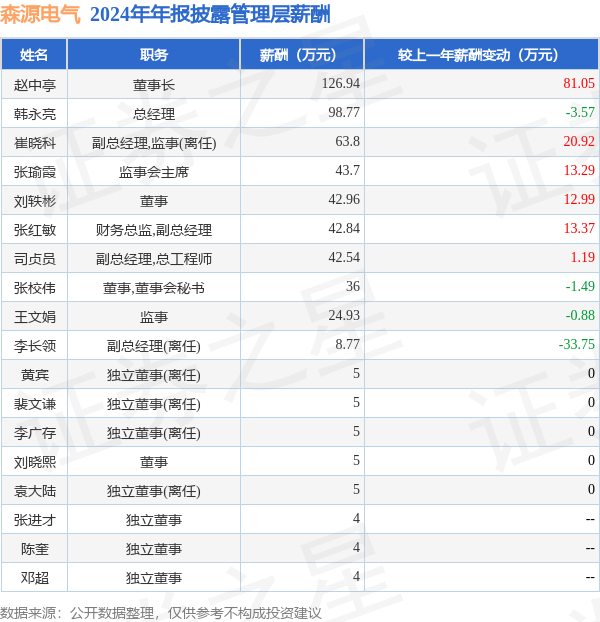600x622 pixels.
Task: Click salary value 43.7
Action: 347,170
